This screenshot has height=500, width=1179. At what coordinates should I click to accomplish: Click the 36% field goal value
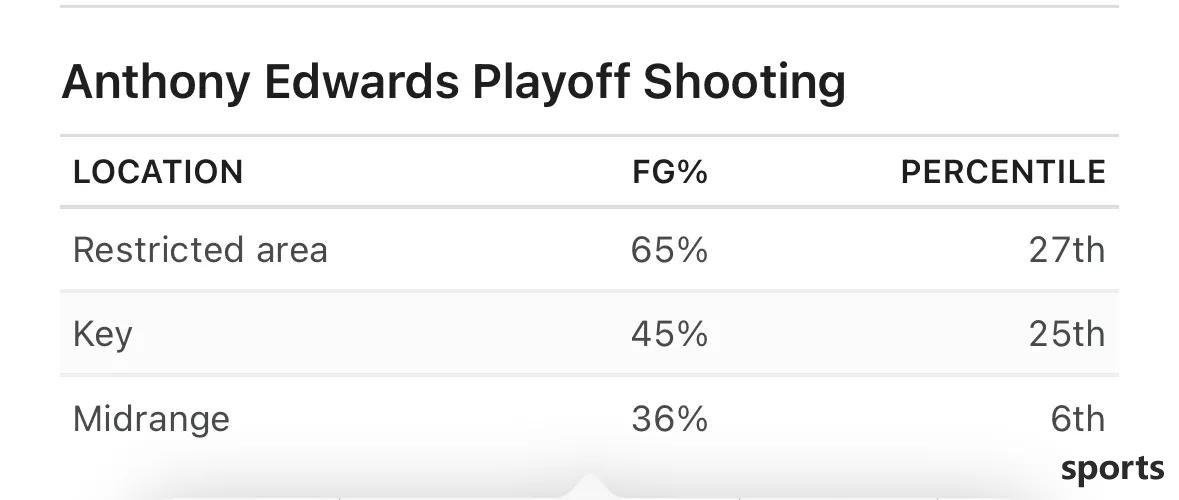(669, 418)
